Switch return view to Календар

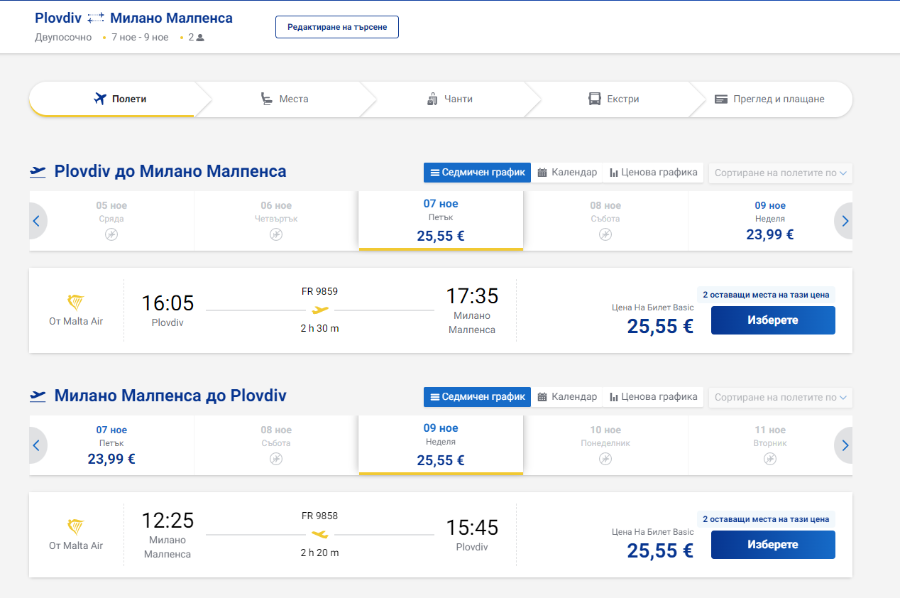567,397
